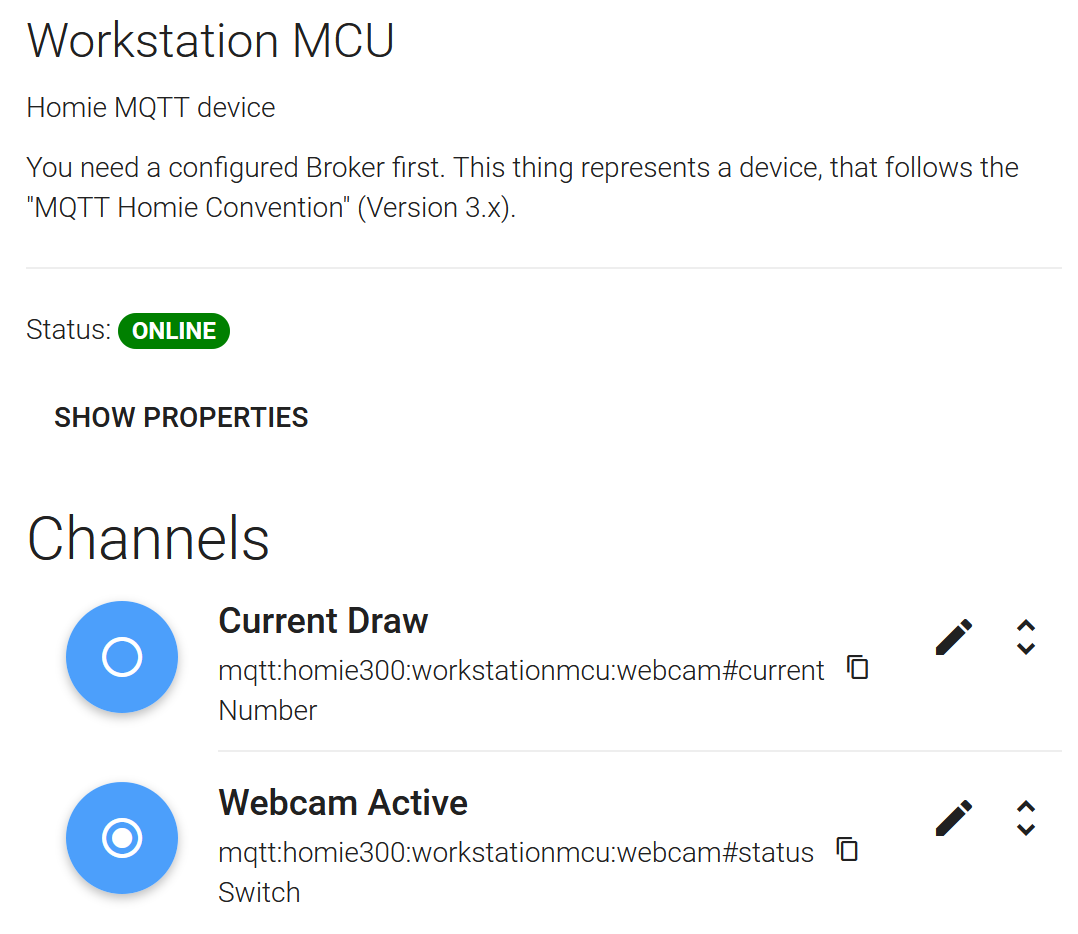Click the Workstation MCU heading

[210, 41]
